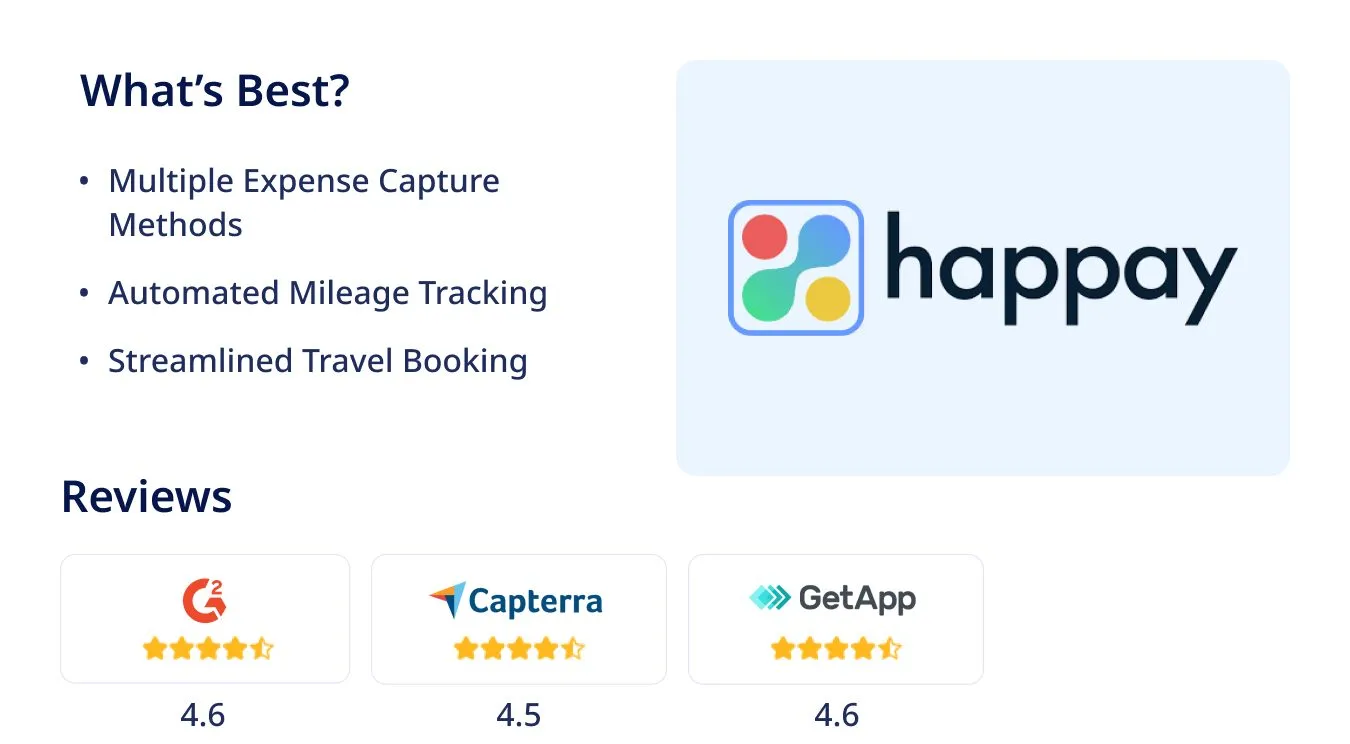
Task: Click the half-filled last star under G2
Action: pyautogui.click(x=261, y=649)
